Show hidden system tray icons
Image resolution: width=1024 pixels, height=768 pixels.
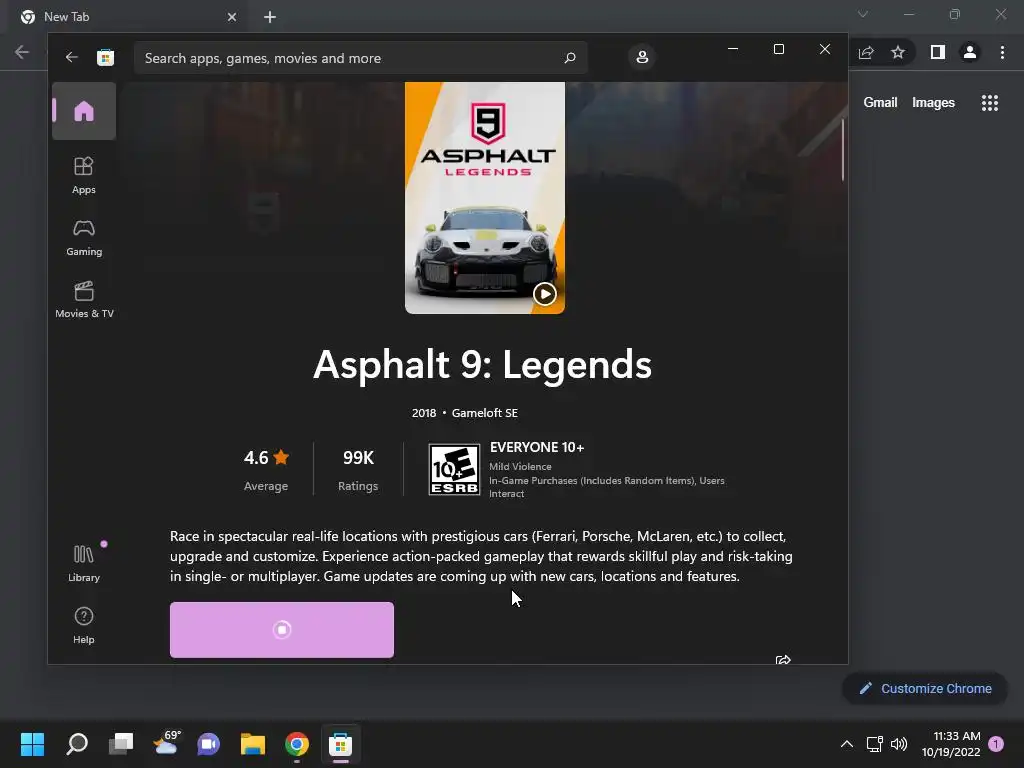click(846, 744)
